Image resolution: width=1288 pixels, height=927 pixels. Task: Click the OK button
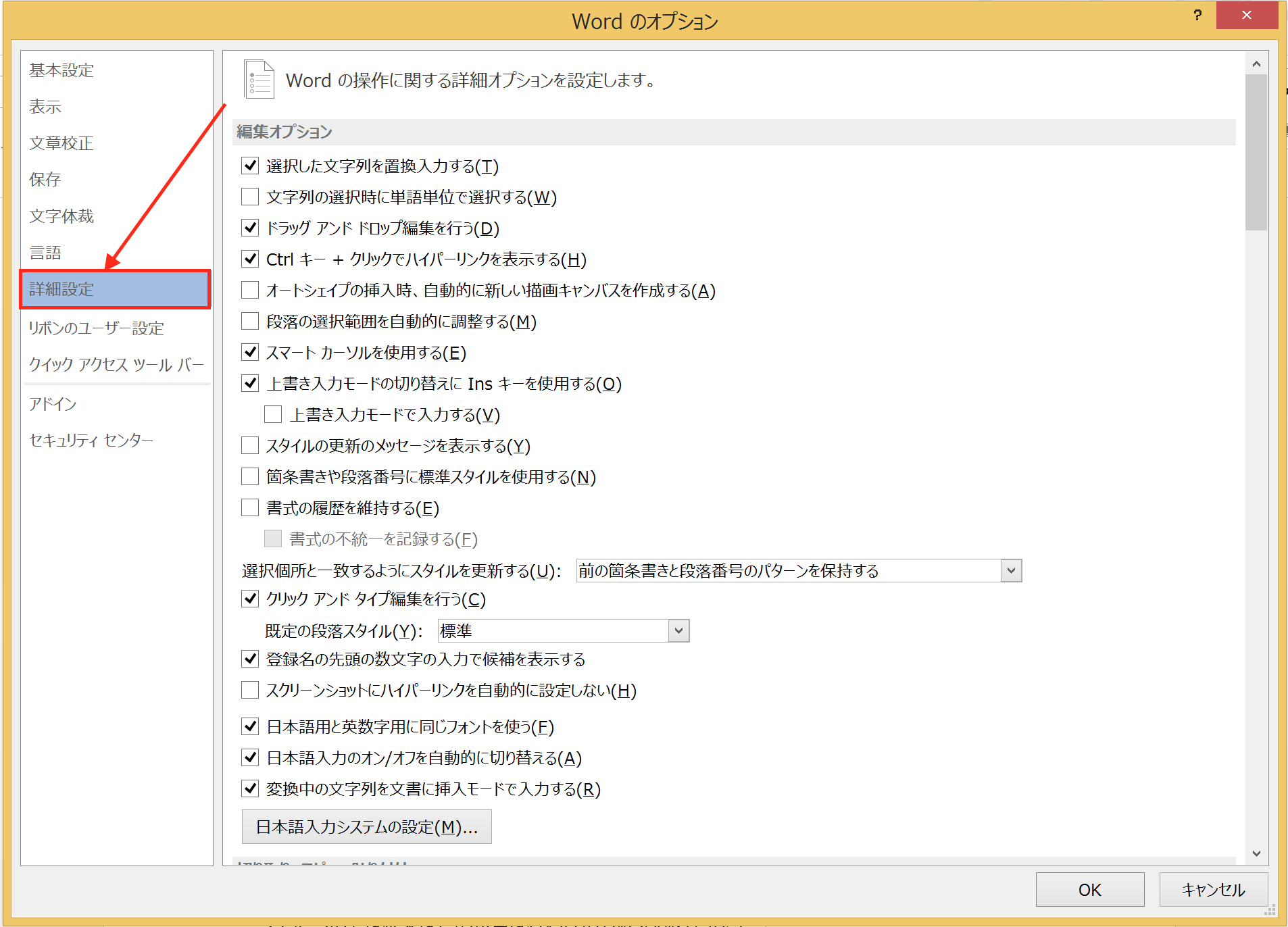tap(1090, 890)
